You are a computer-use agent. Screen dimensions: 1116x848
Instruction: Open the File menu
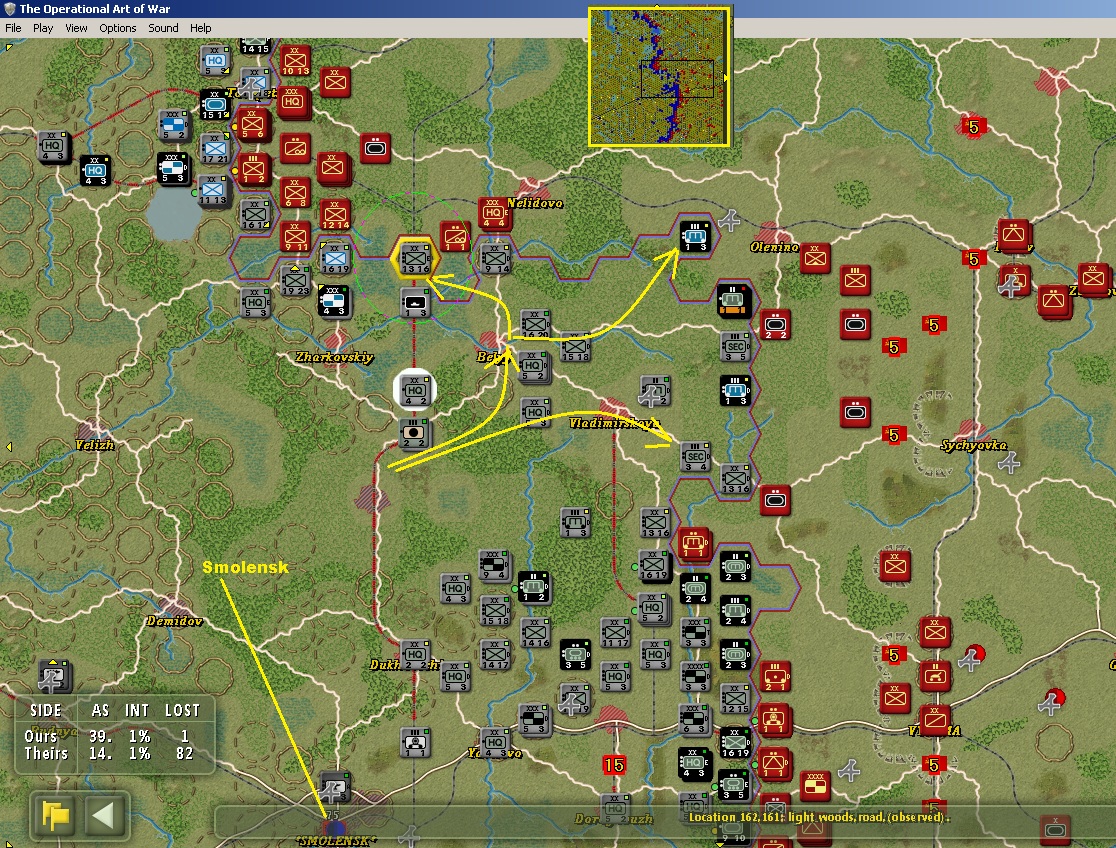coord(13,28)
